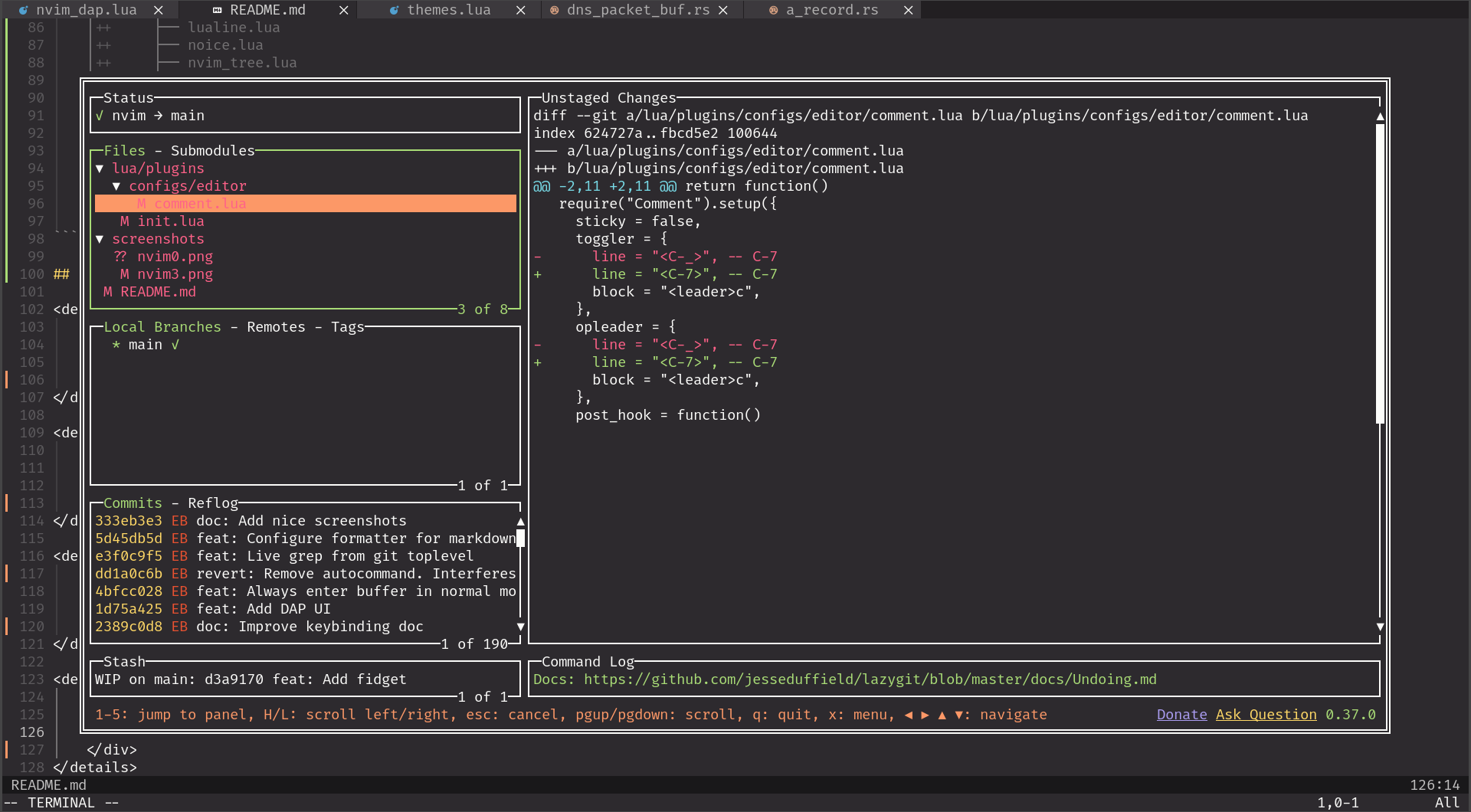Switch to the Files tab

click(x=124, y=151)
